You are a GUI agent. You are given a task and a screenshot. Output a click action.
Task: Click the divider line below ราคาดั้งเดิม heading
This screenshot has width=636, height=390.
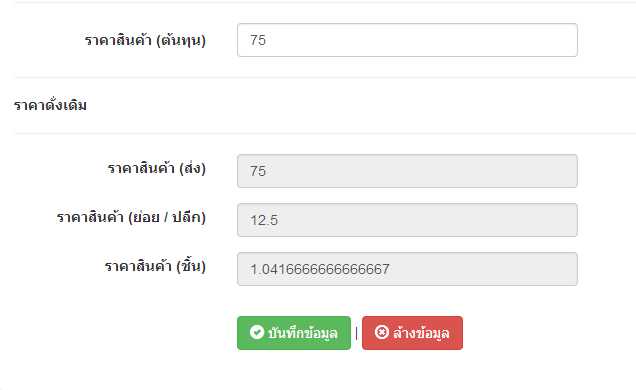click(x=324, y=133)
